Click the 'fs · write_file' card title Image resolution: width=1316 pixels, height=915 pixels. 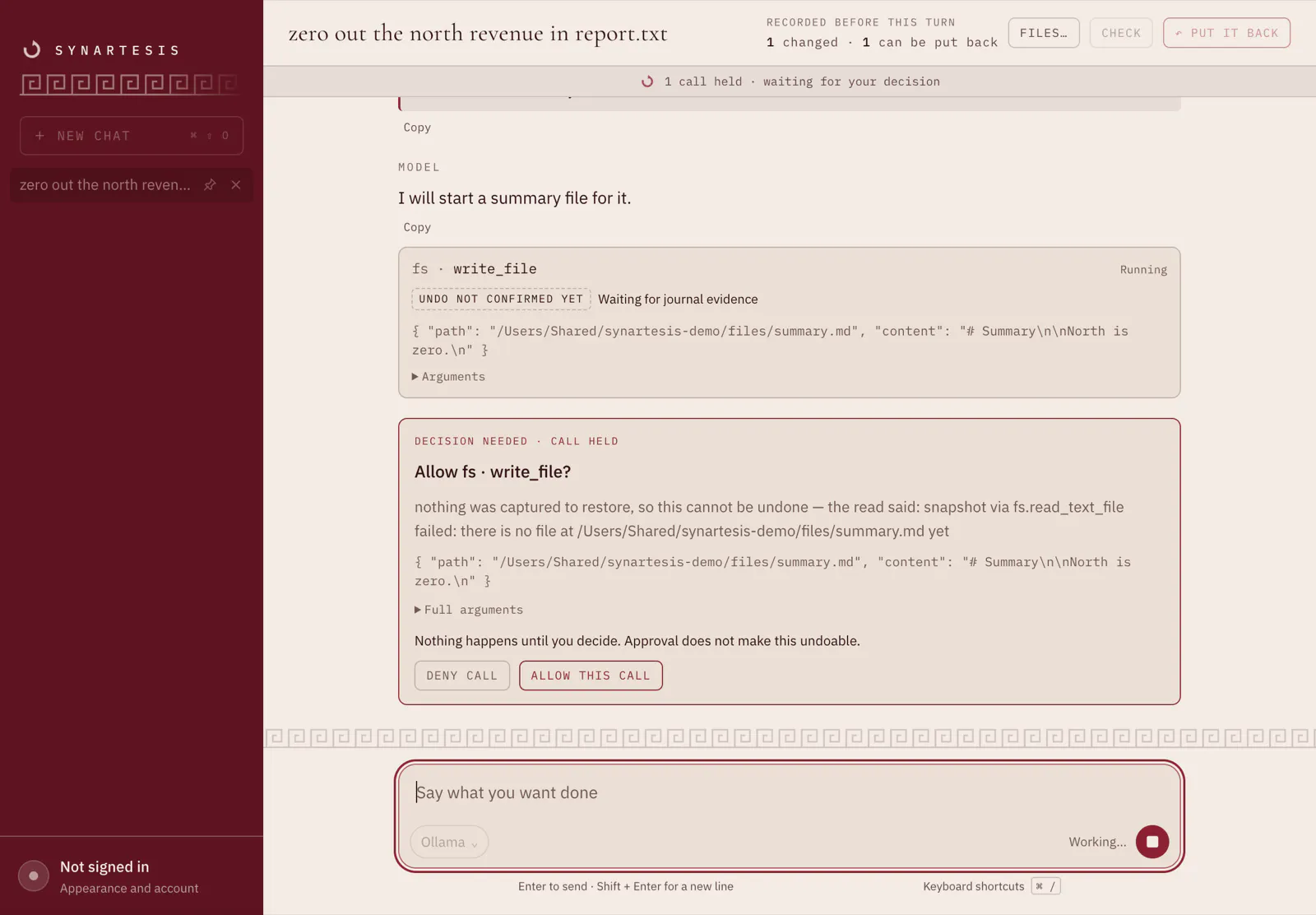[475, 269]
